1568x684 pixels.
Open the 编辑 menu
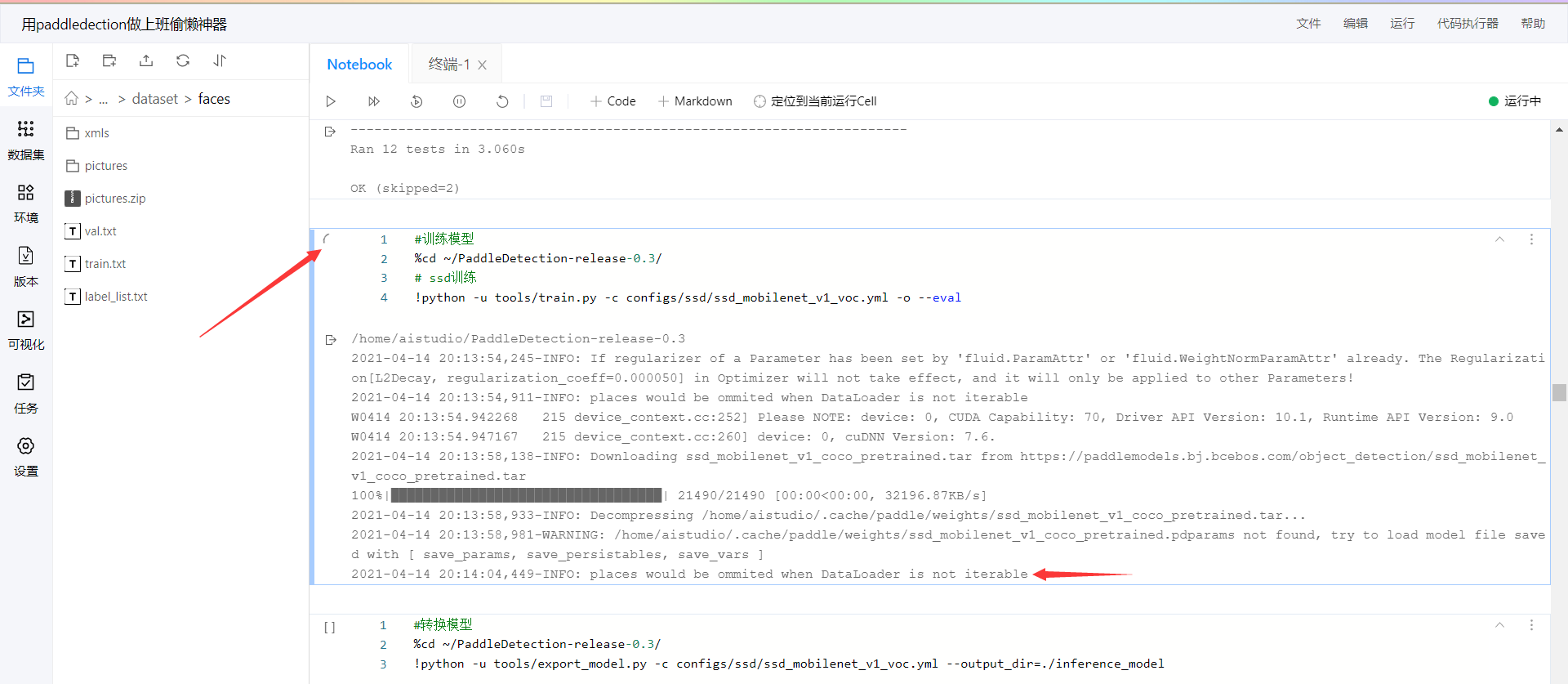pos(1356,24)
